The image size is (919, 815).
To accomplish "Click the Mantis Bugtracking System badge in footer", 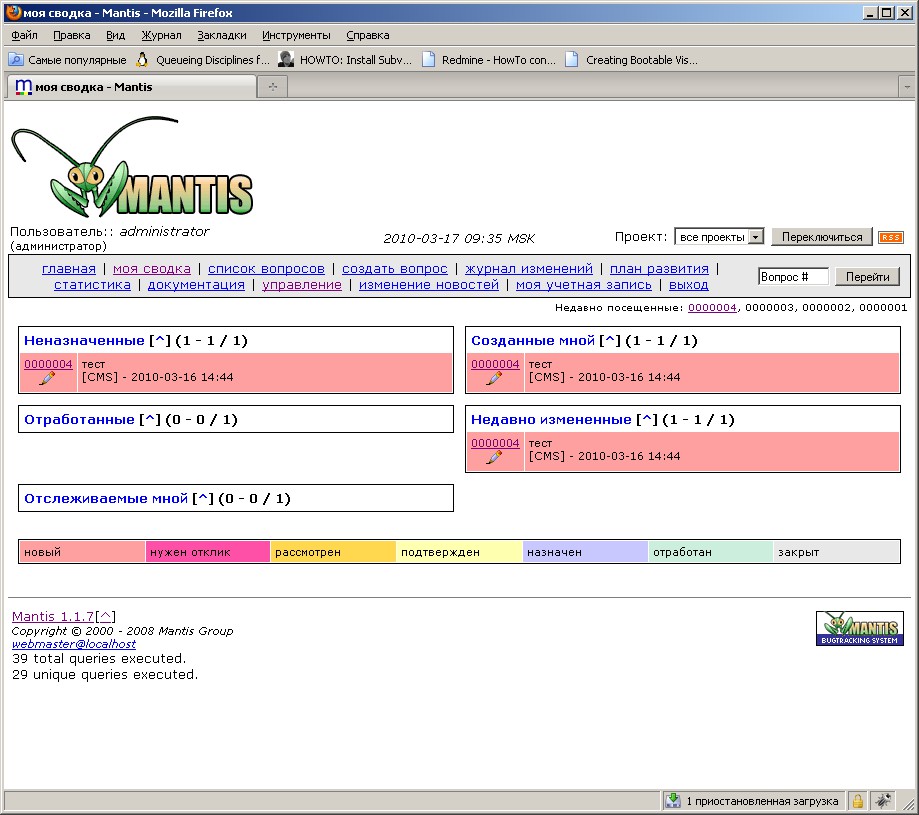I will pyautogui.click(x=859, y=629).
